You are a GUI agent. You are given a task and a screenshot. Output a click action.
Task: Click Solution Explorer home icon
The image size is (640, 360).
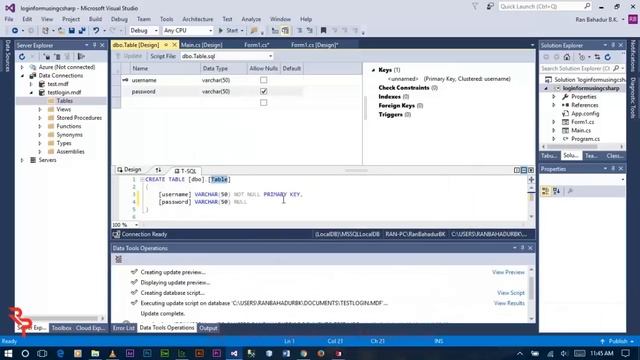pyautogui.click(x=567, y=57)
